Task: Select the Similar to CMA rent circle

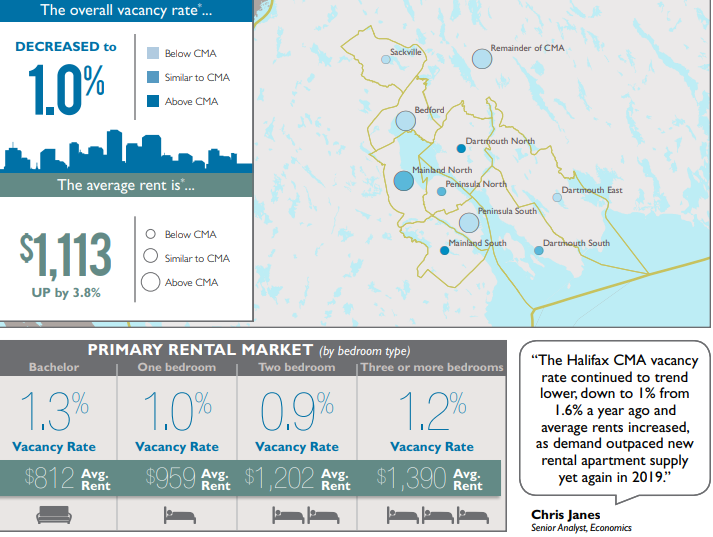Action: click(150, 257)
